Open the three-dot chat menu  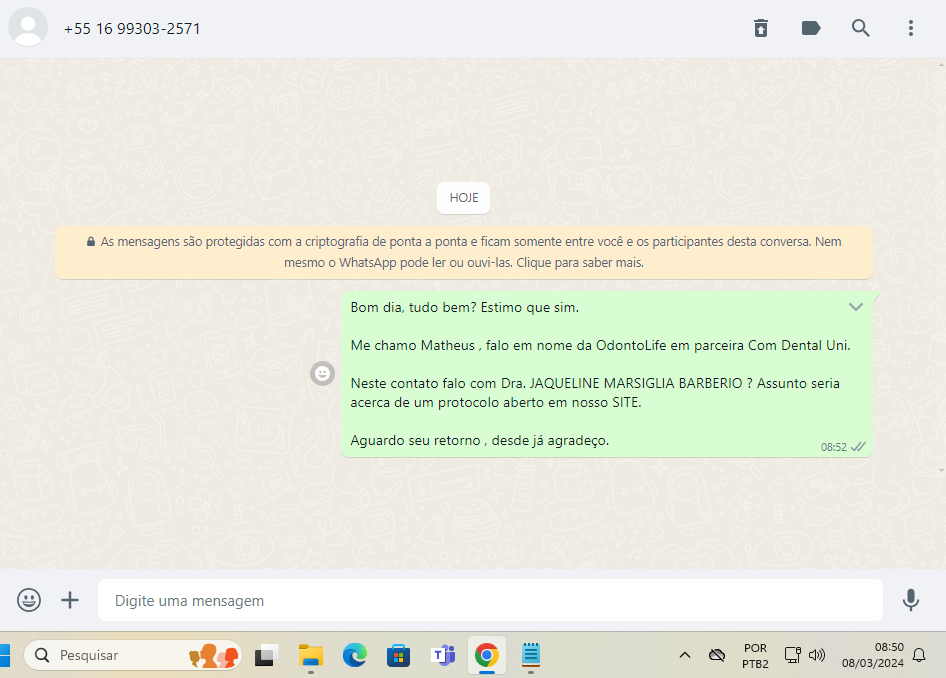910,28
